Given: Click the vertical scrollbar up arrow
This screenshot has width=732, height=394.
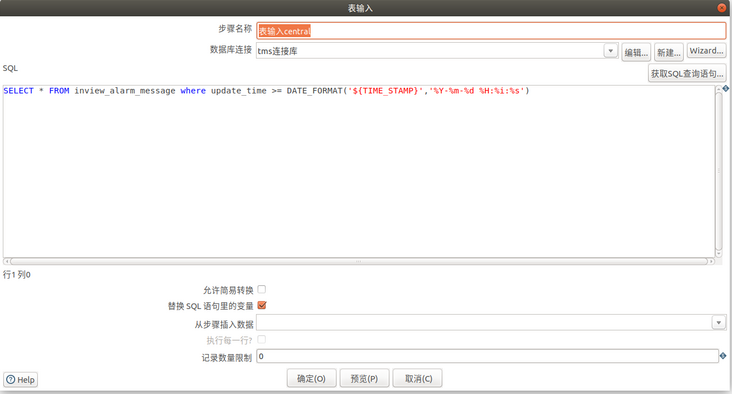Looking at the screenshot, I should (x=718, y=89).
